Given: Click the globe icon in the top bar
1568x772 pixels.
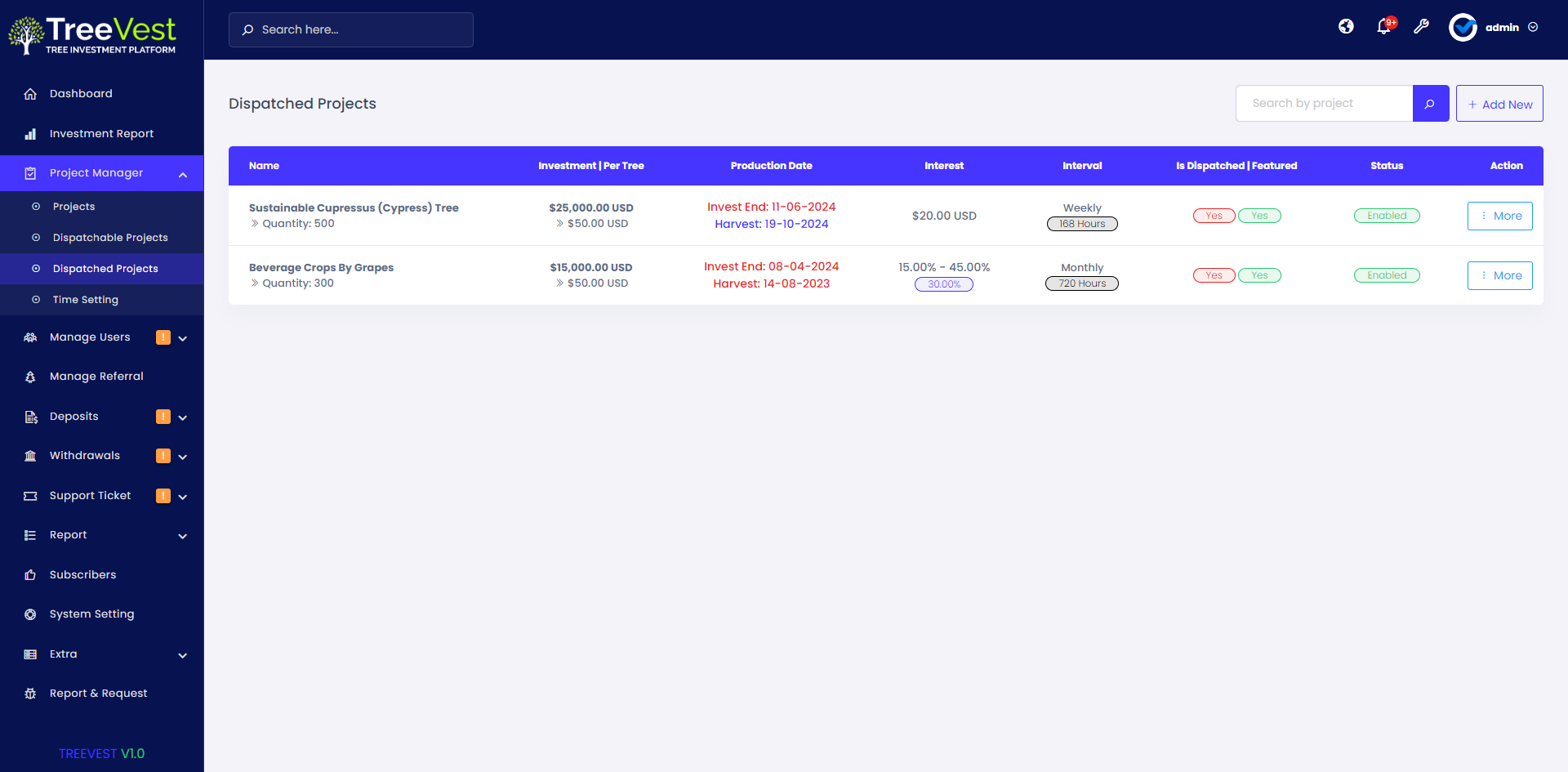Looking at the screenshot, I should tap(1346, 27).
